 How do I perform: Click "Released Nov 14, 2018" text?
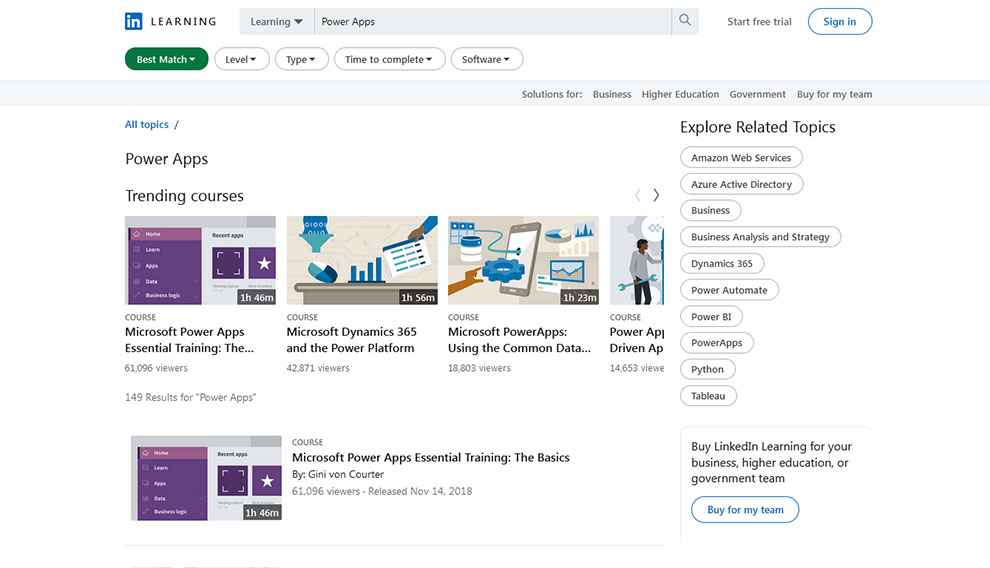point(420,491)
